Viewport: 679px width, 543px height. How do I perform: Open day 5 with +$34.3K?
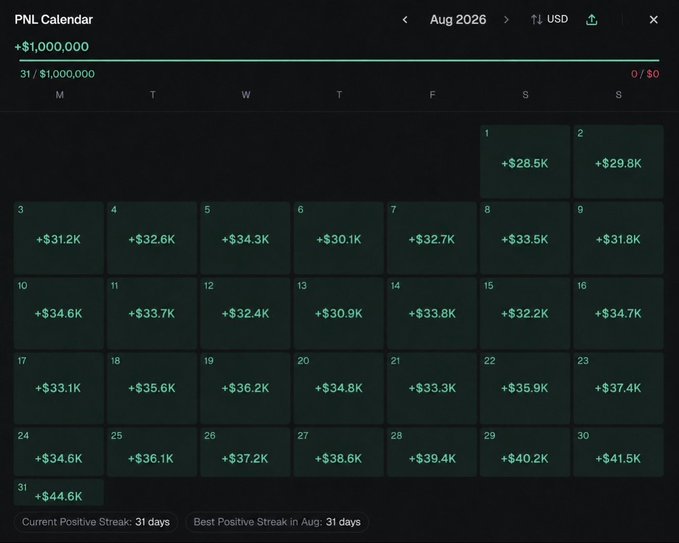tap(245, 238)
